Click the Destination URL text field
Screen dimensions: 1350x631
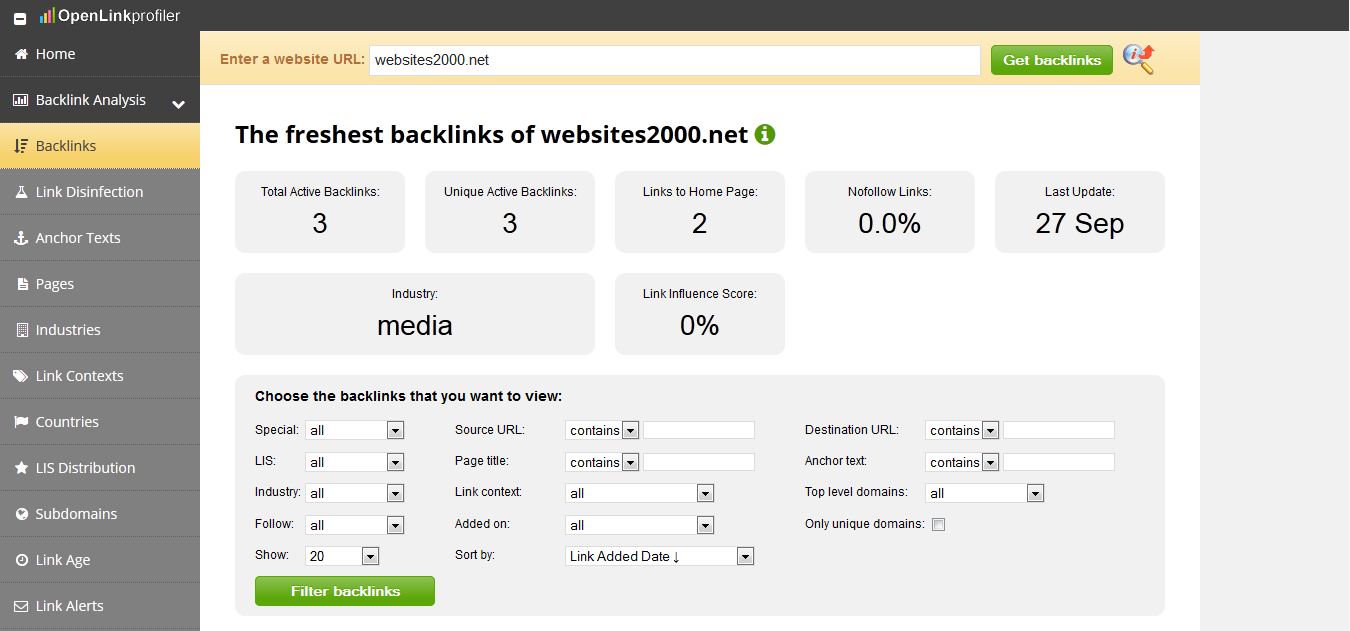1059,430
